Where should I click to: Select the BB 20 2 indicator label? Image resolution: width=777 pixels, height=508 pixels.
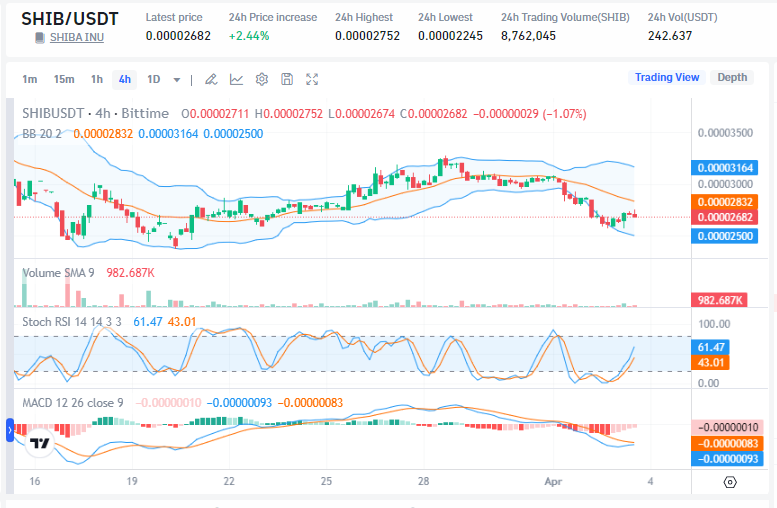click(42, 134)
